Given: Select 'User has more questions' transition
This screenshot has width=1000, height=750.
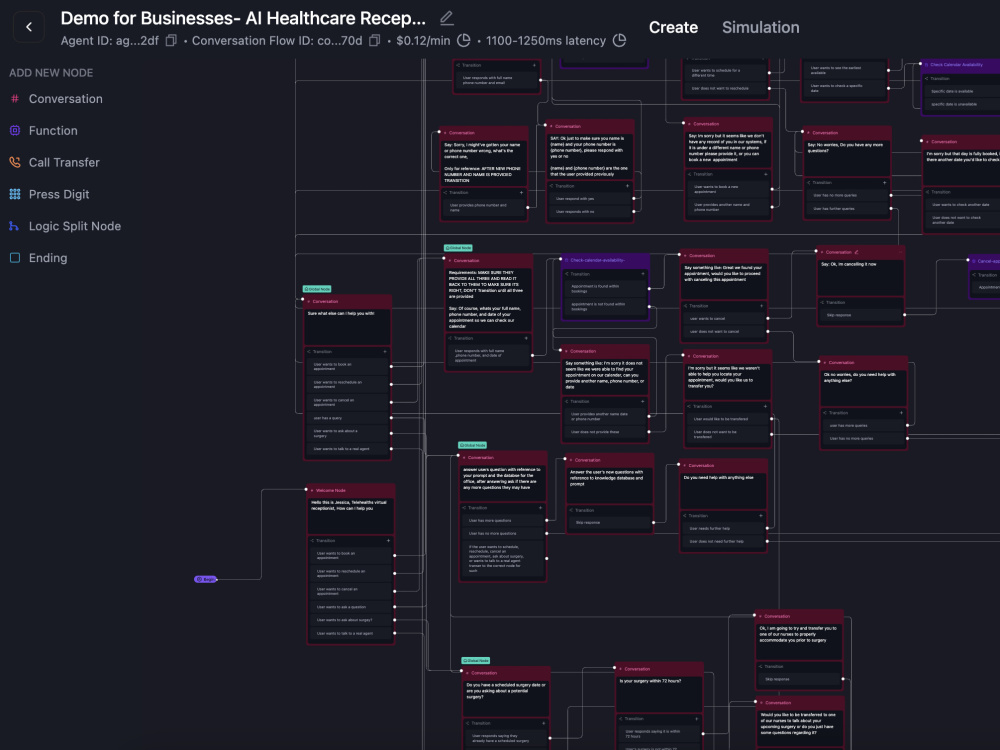Looking at the screenshot, I should (503, 520).
